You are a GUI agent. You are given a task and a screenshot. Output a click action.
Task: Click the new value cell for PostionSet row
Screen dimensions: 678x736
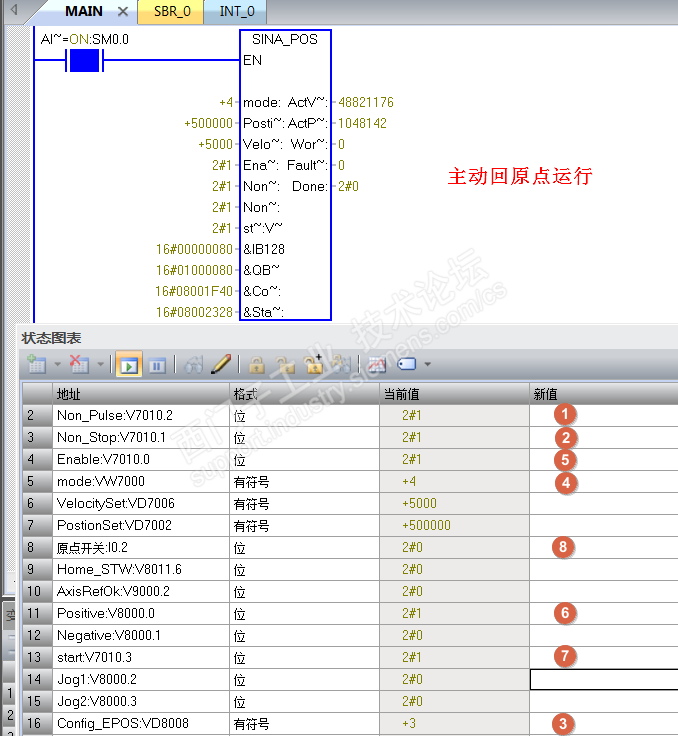tap(604, 525)
